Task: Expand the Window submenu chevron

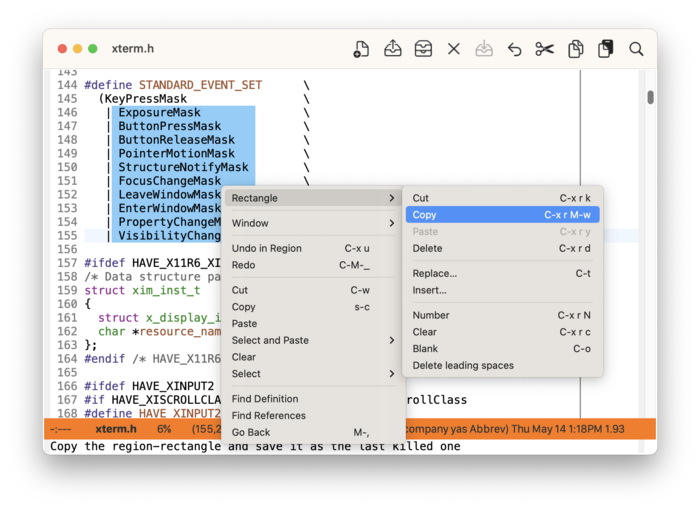Action: click(392, 223)
